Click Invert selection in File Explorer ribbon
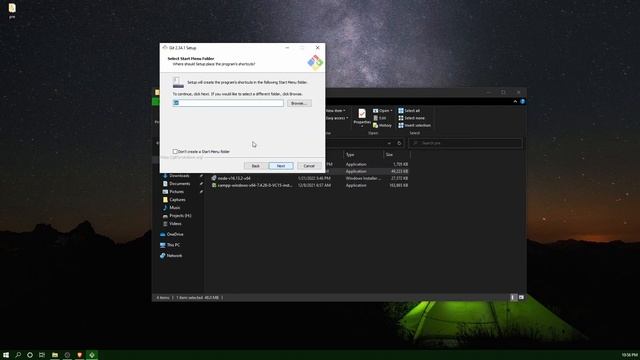This screenshot has width=640, height=360. pyautogui.click(x=414, y=125)
